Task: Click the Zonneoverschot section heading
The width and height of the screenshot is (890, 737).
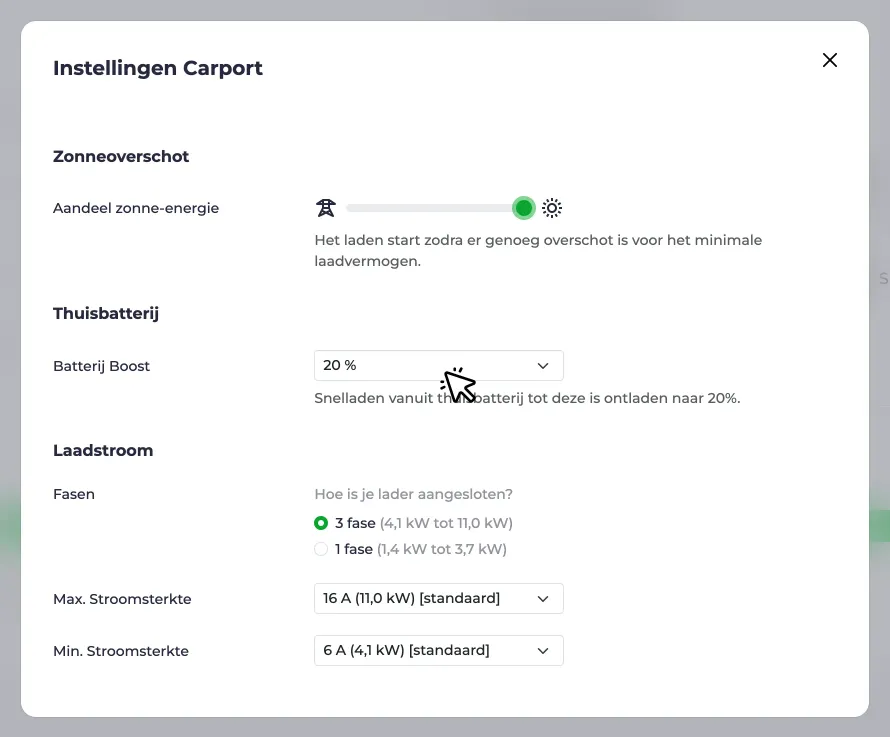Action: tap(121, 156)
